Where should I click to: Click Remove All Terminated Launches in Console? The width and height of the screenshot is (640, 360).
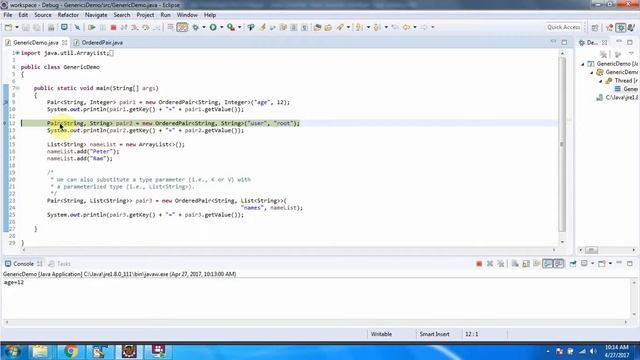501,264
